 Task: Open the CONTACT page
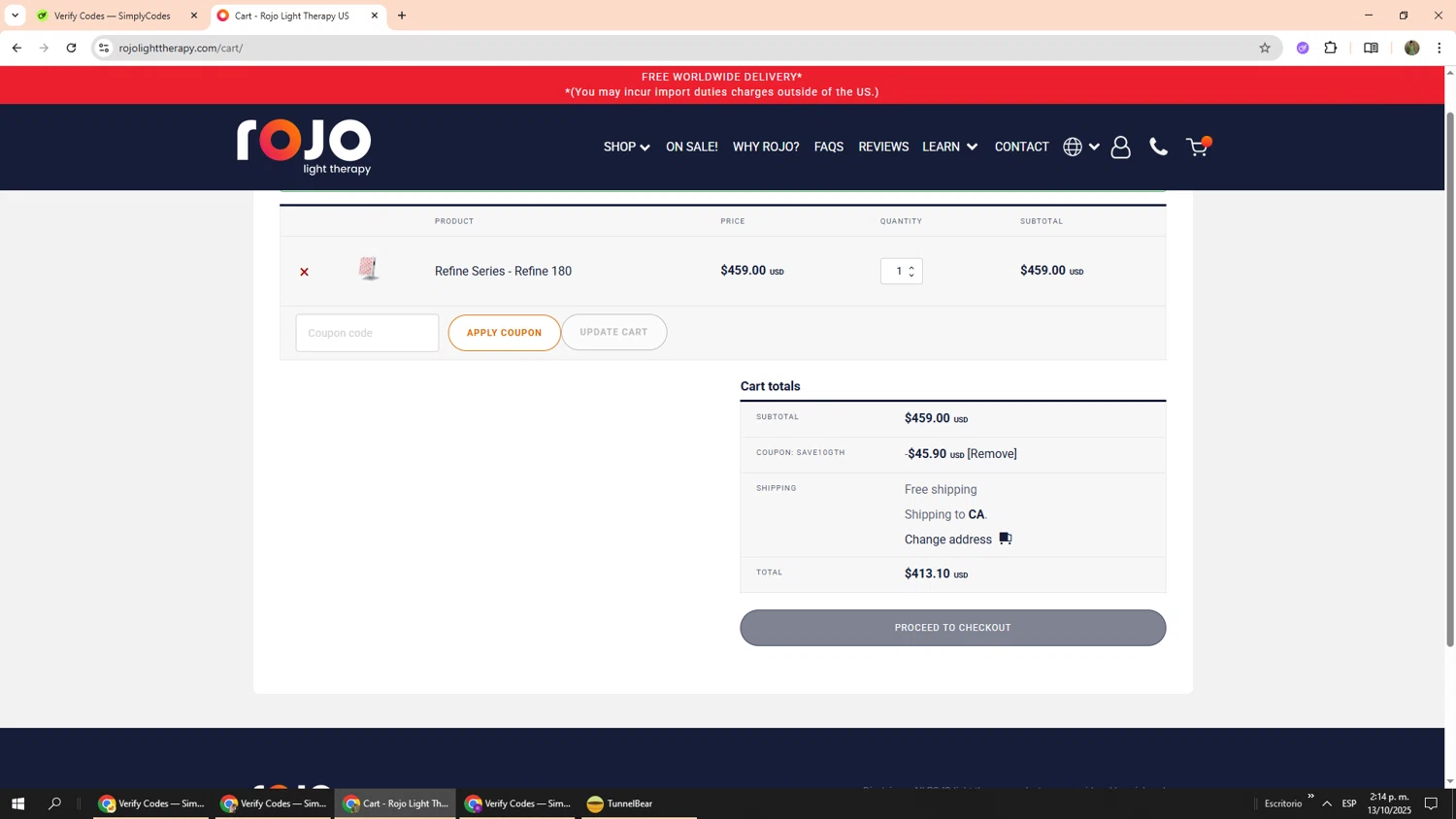[1021, 147]
